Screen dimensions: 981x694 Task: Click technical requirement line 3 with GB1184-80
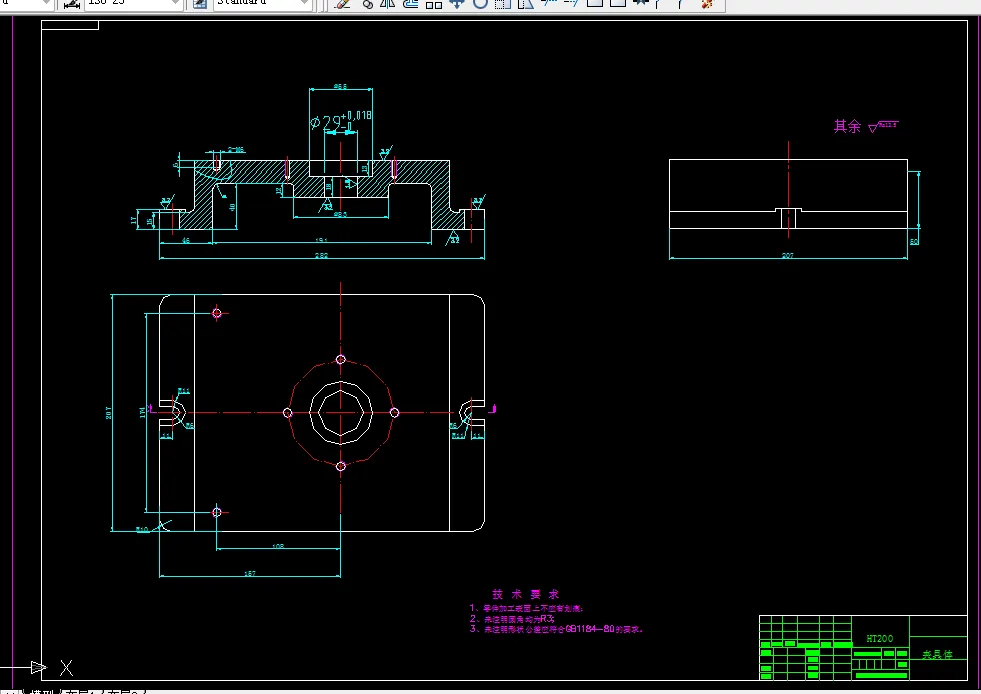pos(556,629)
